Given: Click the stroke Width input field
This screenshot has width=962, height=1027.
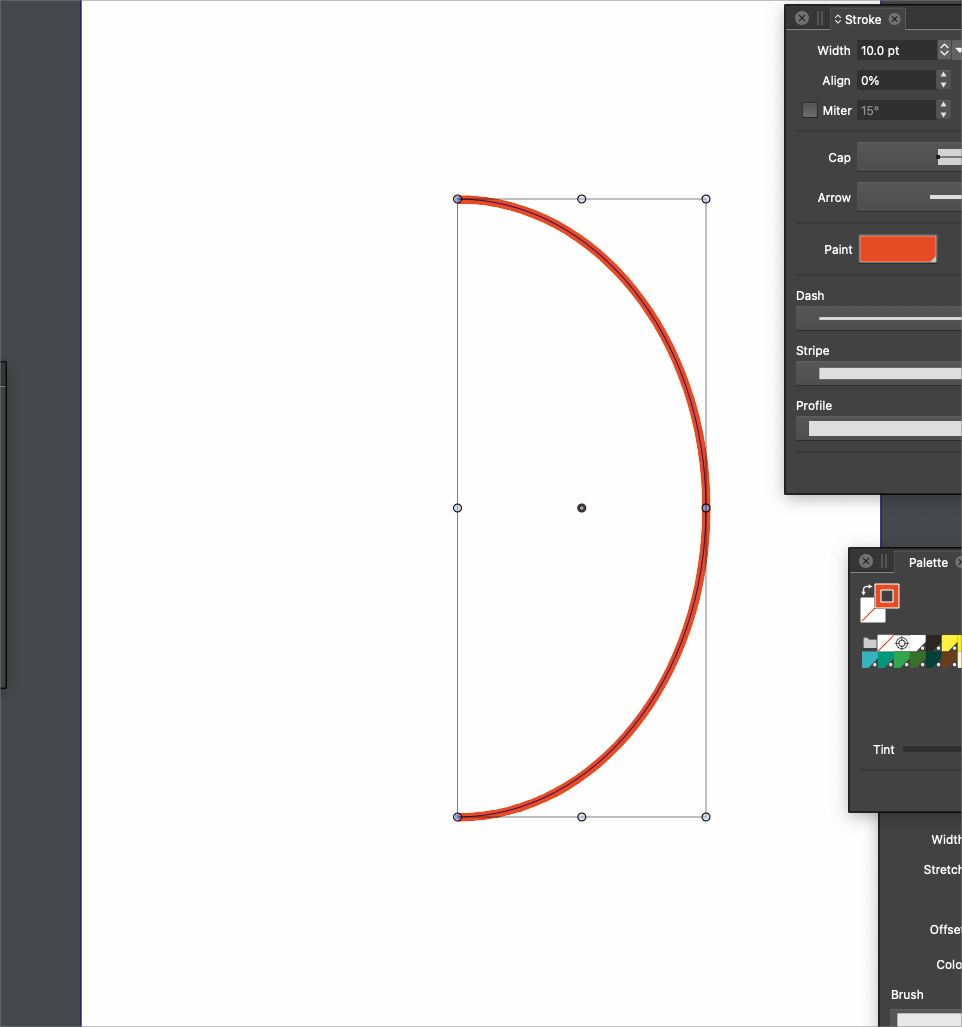Looking at the screenshot, I should click(896, 50).
